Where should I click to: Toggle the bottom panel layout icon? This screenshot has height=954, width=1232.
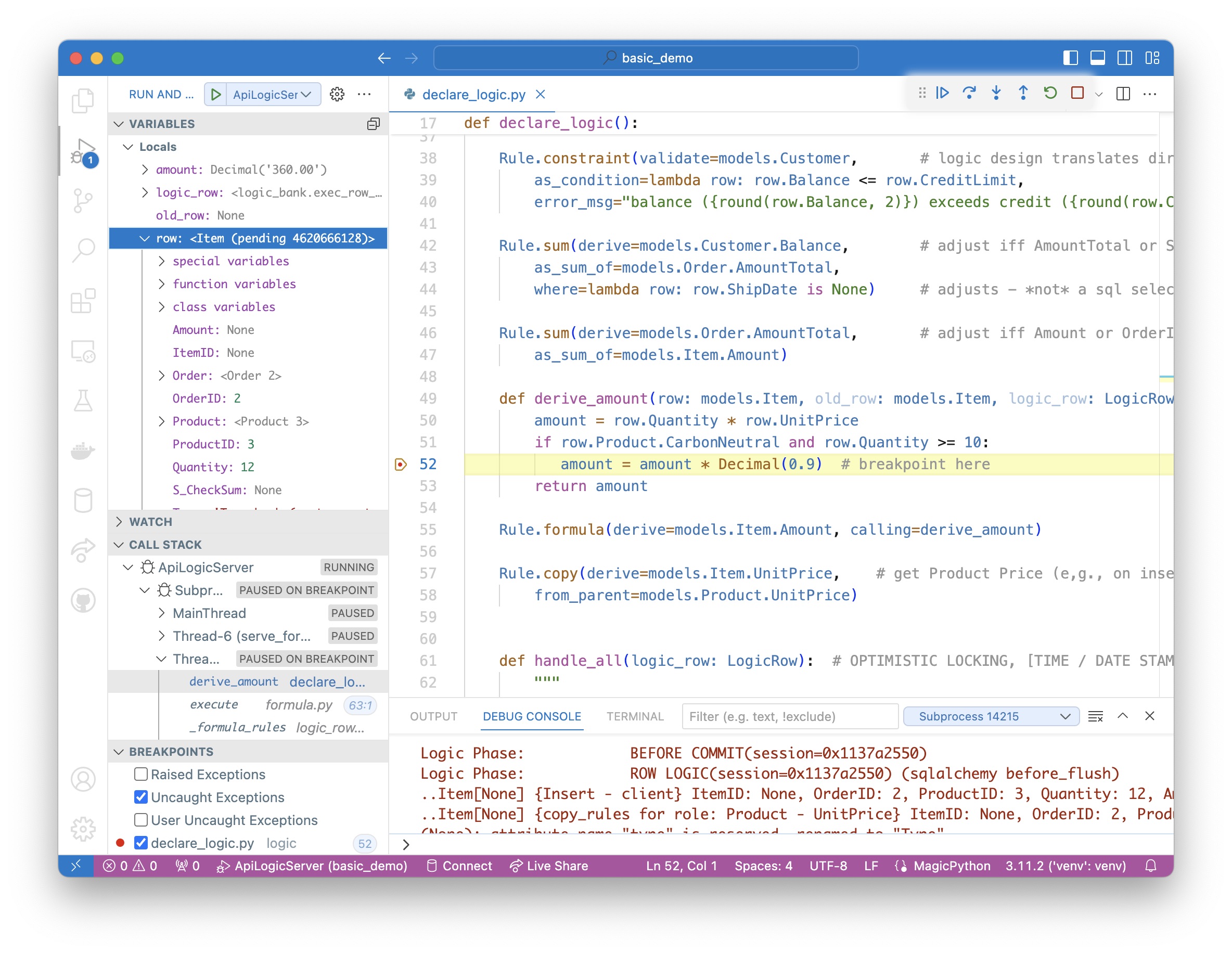point(1097,58)
